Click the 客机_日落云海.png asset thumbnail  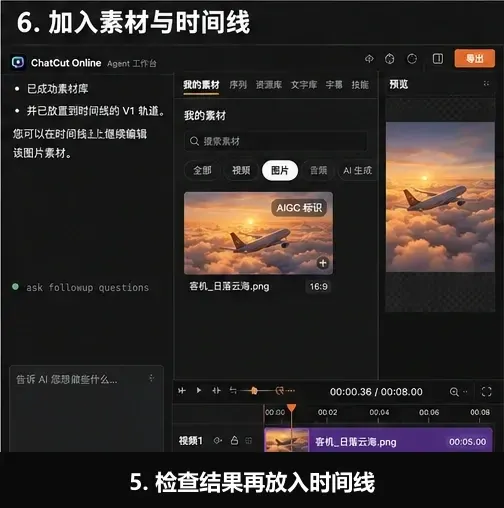click(x=258, y=233)
